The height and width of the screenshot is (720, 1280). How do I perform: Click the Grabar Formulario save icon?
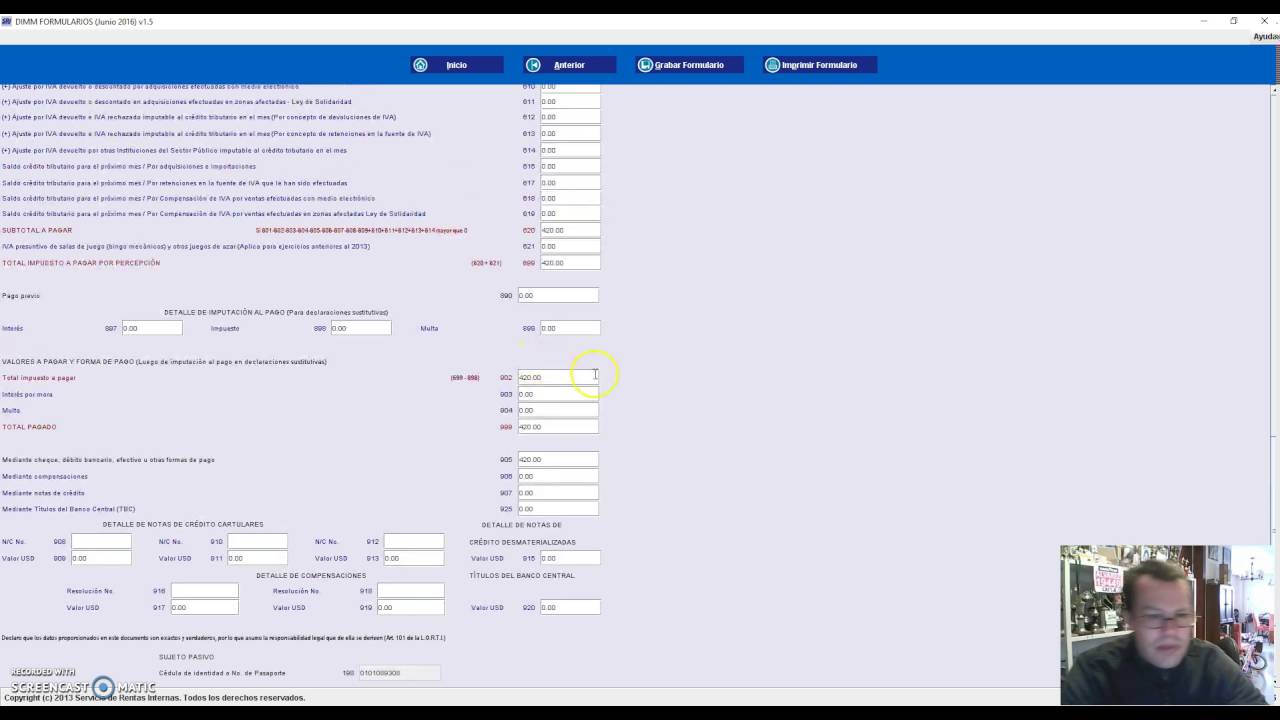645,65
